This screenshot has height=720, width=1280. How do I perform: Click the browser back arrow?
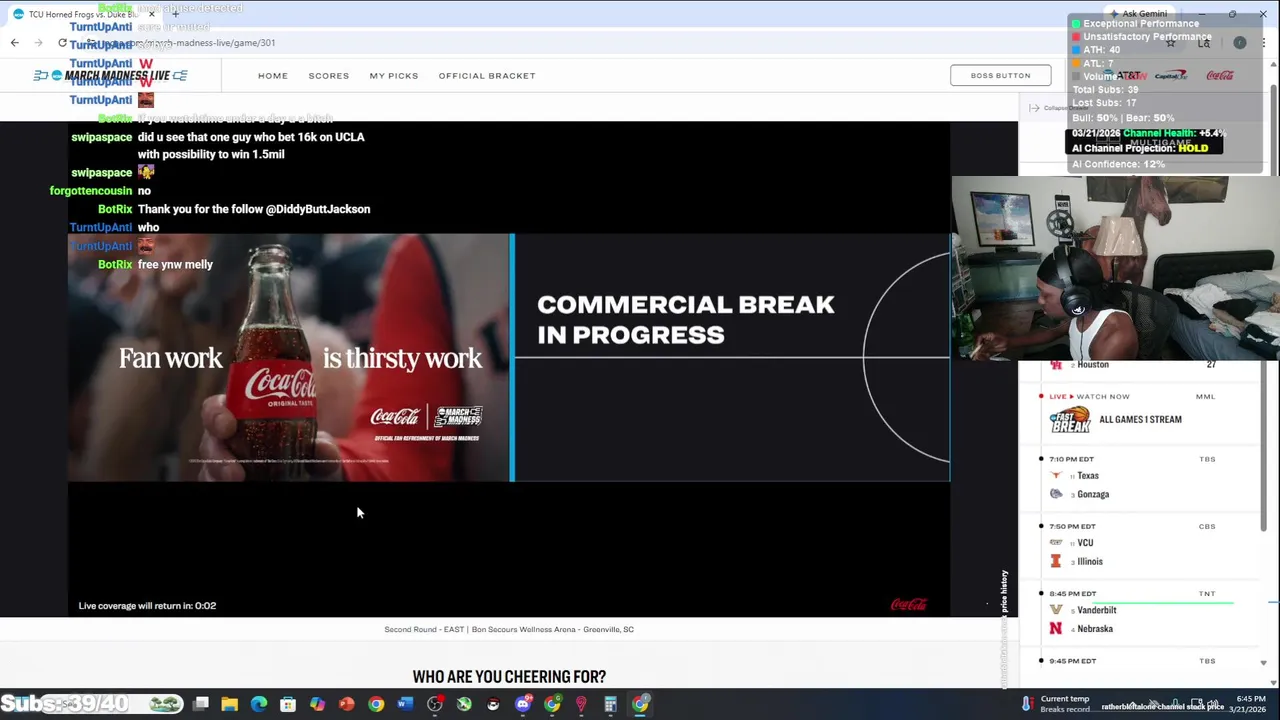coord(14,43)
